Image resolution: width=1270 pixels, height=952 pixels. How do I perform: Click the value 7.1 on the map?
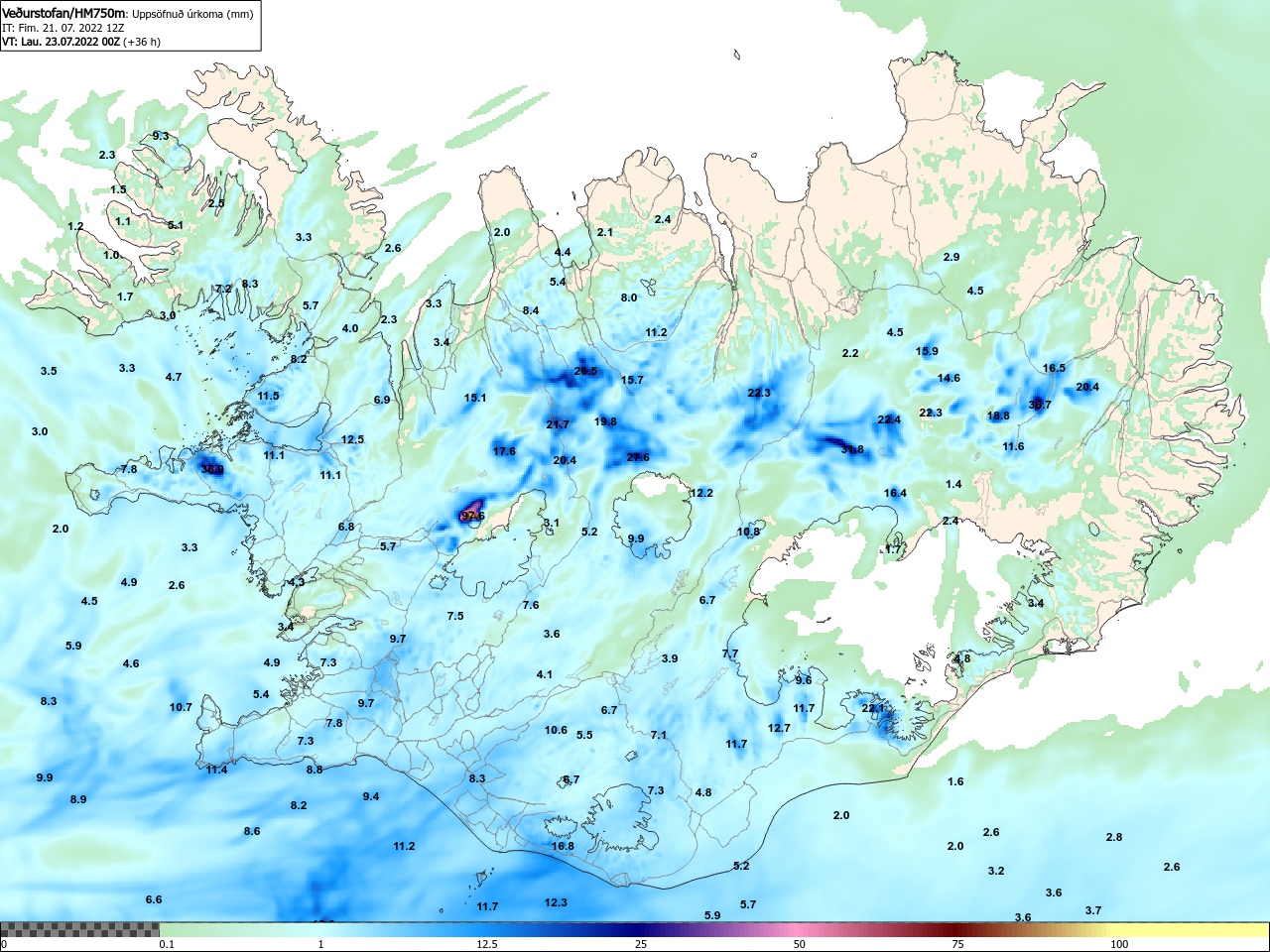[x=659, y=735]
